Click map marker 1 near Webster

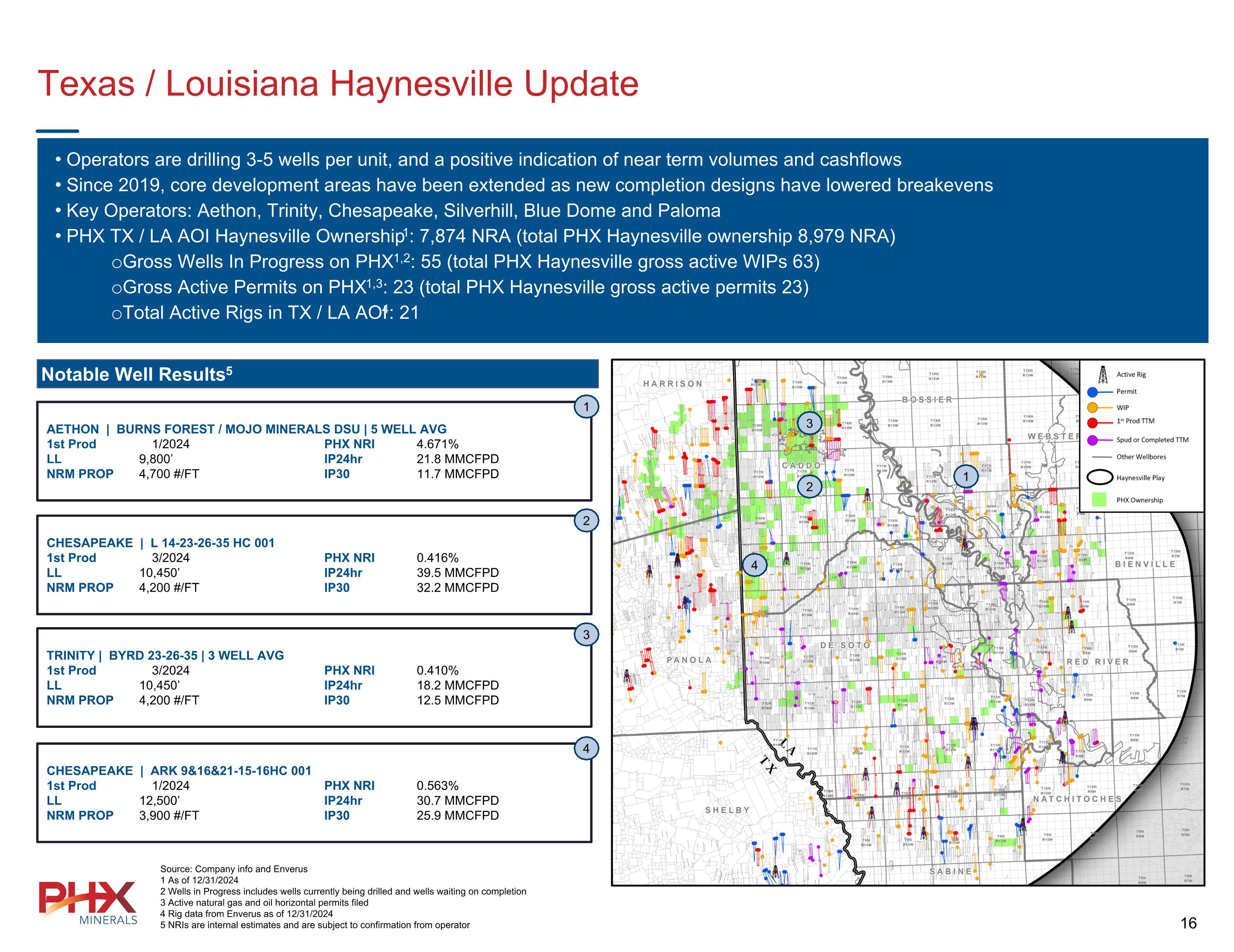coord(966,477)
